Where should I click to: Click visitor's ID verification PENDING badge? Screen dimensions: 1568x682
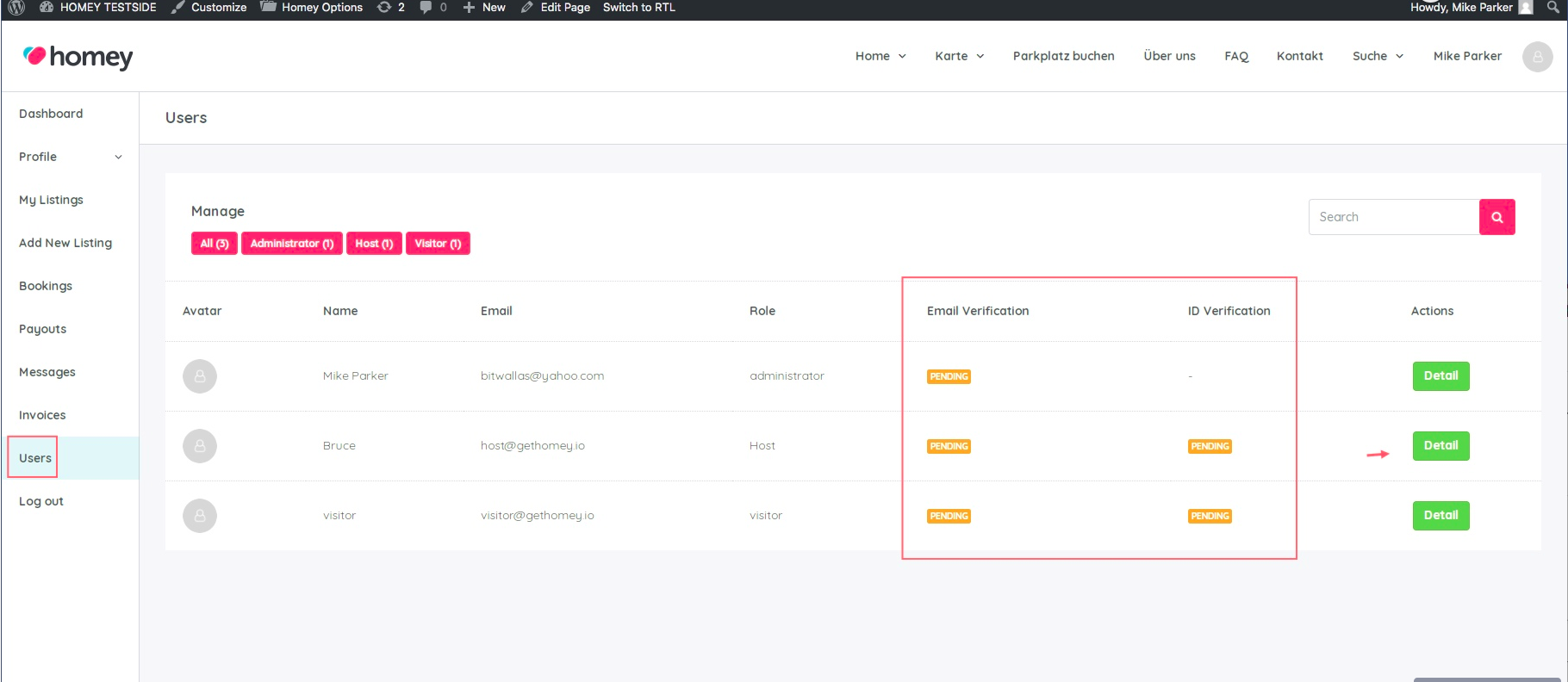(x=1210, y=517)
